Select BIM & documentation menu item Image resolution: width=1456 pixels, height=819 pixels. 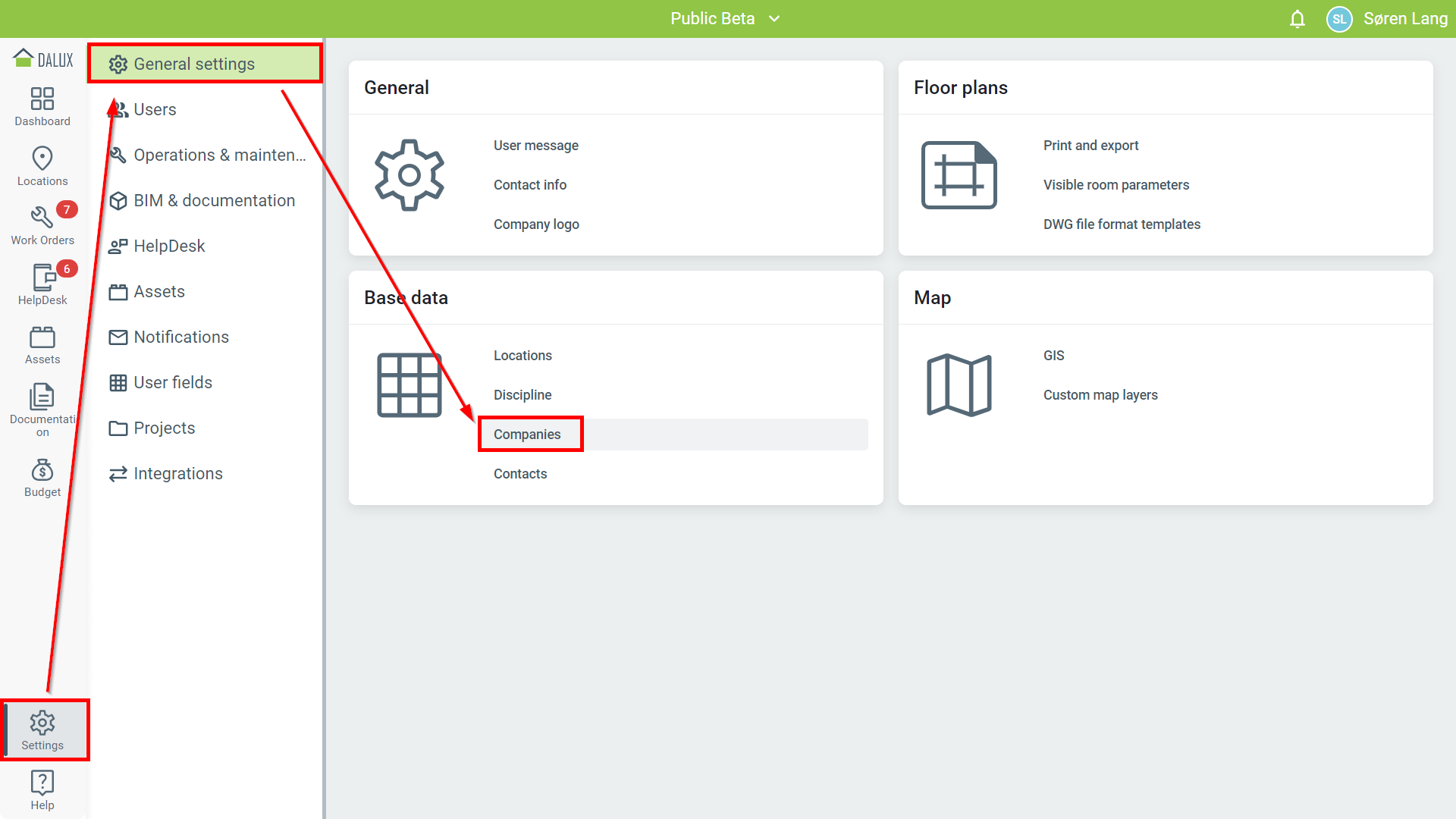214,201
